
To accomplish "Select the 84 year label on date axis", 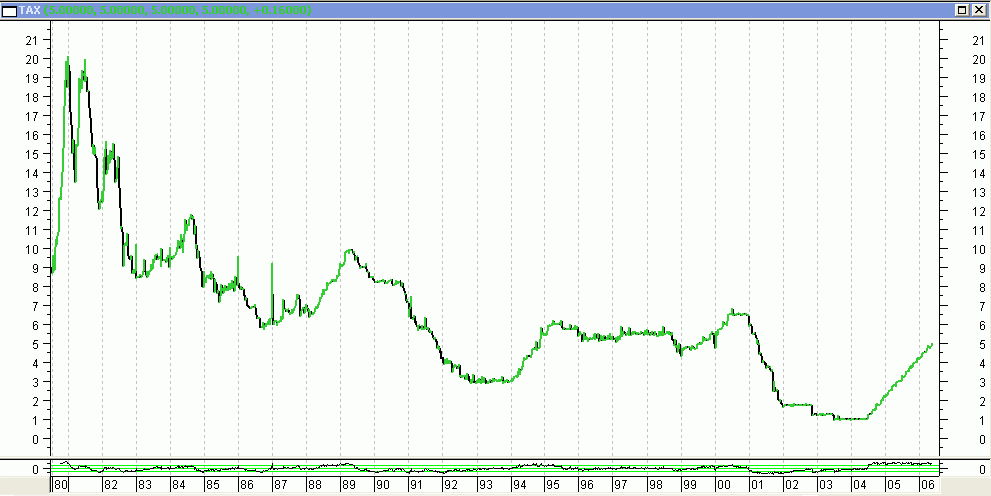I will [x=179, y=485].
